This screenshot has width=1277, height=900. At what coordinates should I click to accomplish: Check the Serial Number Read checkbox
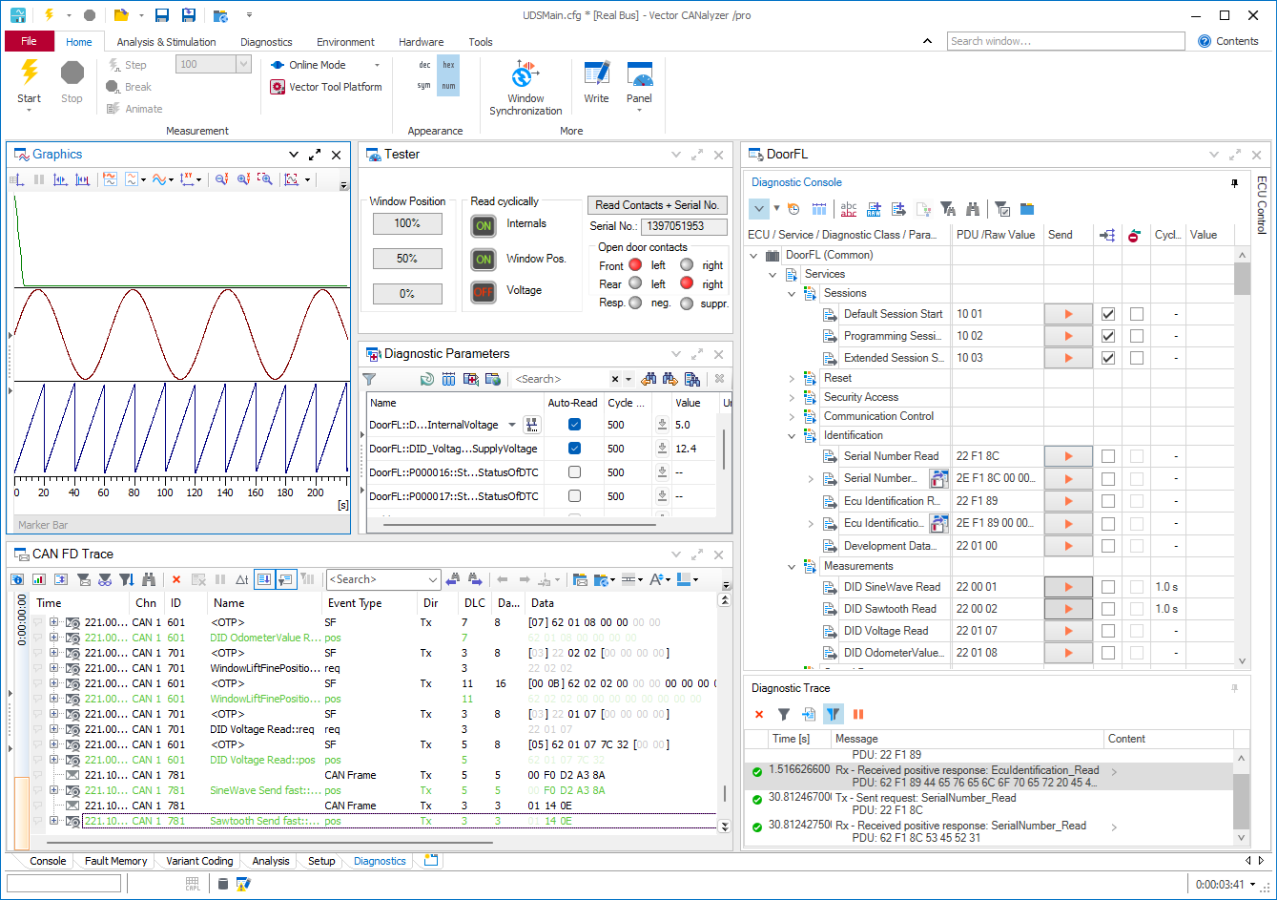(1108, 456)
